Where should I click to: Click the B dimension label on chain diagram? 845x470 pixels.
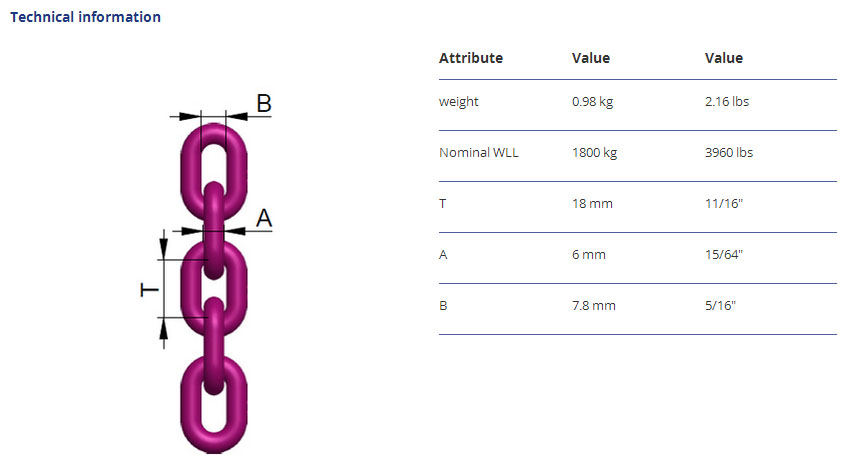pos(263,103)
